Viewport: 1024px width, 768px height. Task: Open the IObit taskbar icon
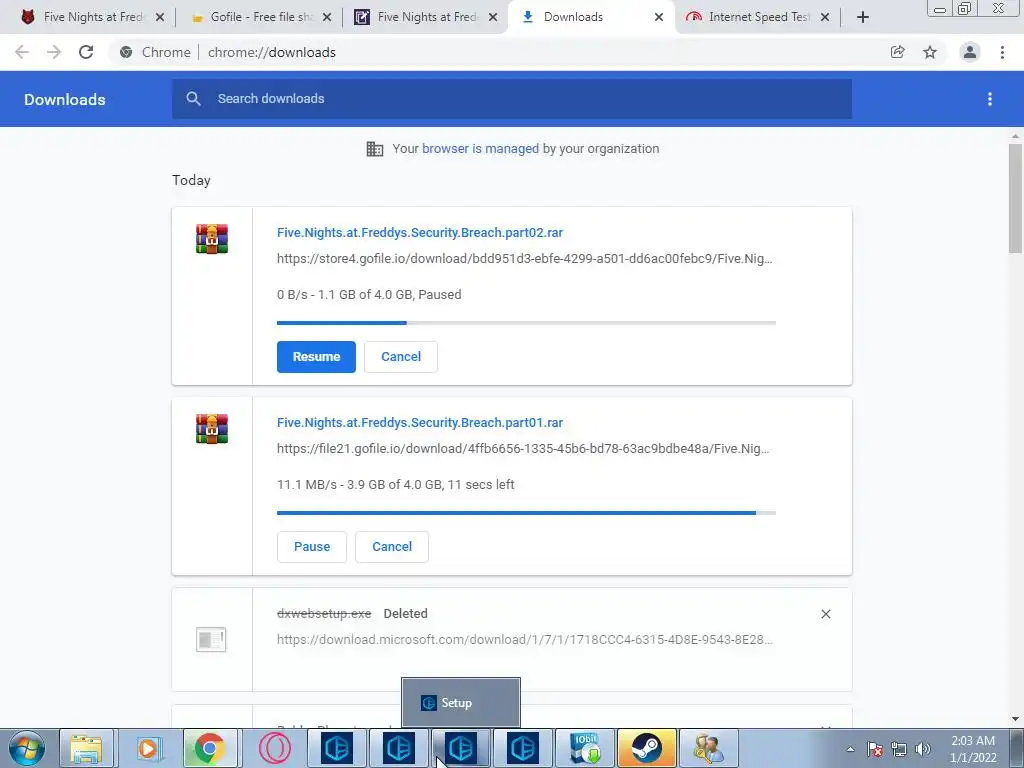point(585,748)
